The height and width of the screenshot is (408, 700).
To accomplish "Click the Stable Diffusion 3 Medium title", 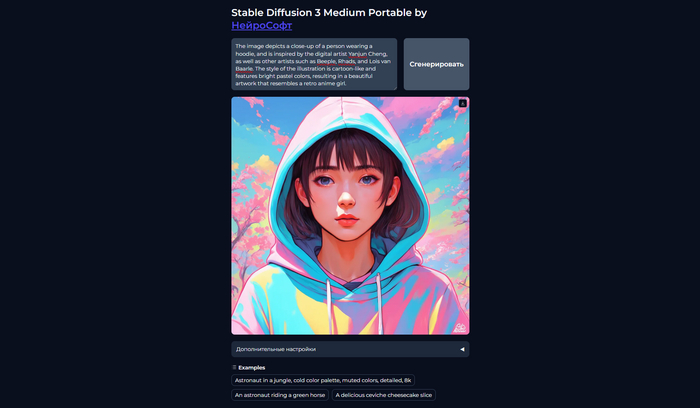I will (329, 12).
